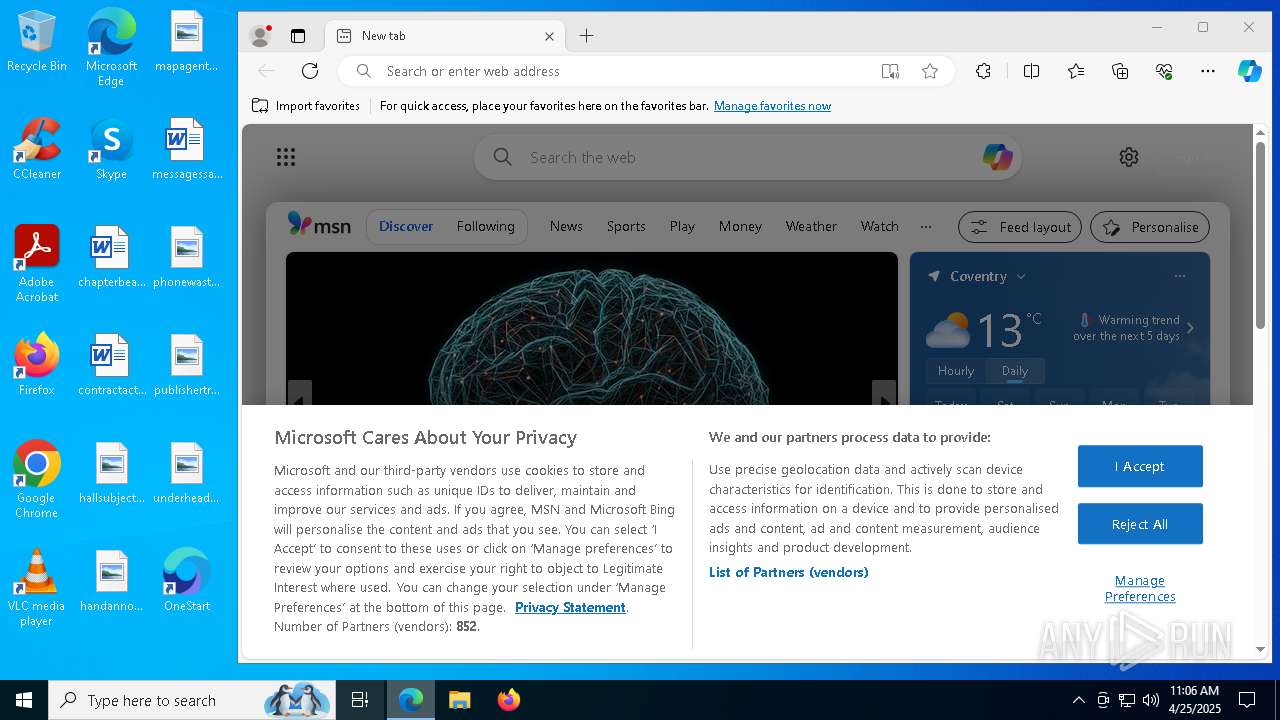Image resolution: width=1280 pixels, height=720 pixels.
Task: Click the taskbar search box
Action: tap(192, 700)
